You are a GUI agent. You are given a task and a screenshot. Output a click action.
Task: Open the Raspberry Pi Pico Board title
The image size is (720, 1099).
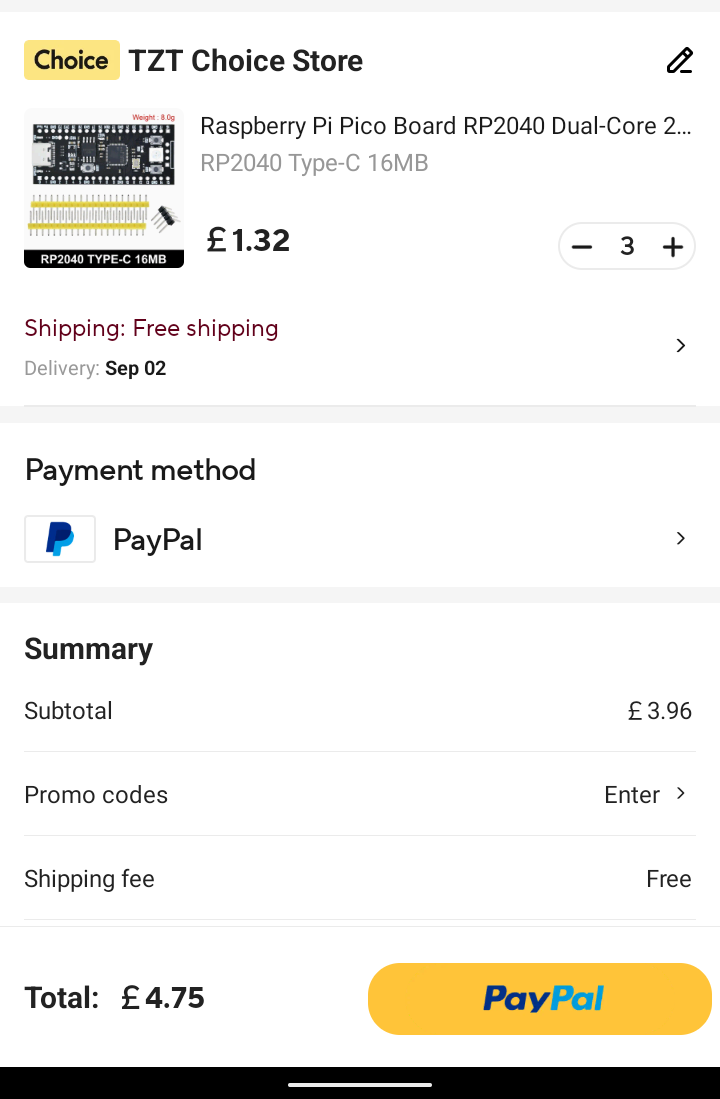pyautogui.click(x=445, y=127)
